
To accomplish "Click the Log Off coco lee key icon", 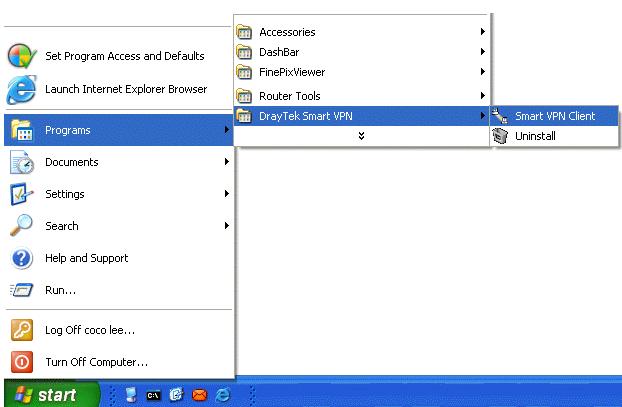I will click(x=21, y=330).
